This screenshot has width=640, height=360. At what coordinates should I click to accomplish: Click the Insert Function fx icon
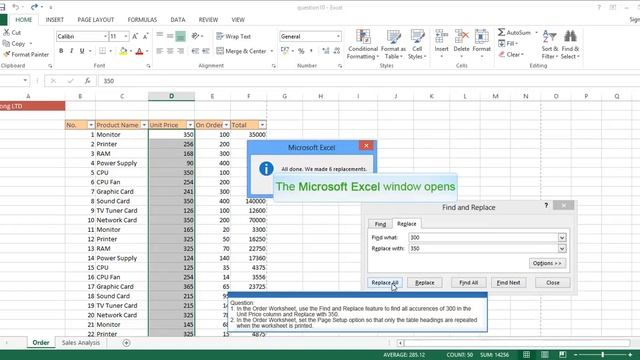point(87,81)
